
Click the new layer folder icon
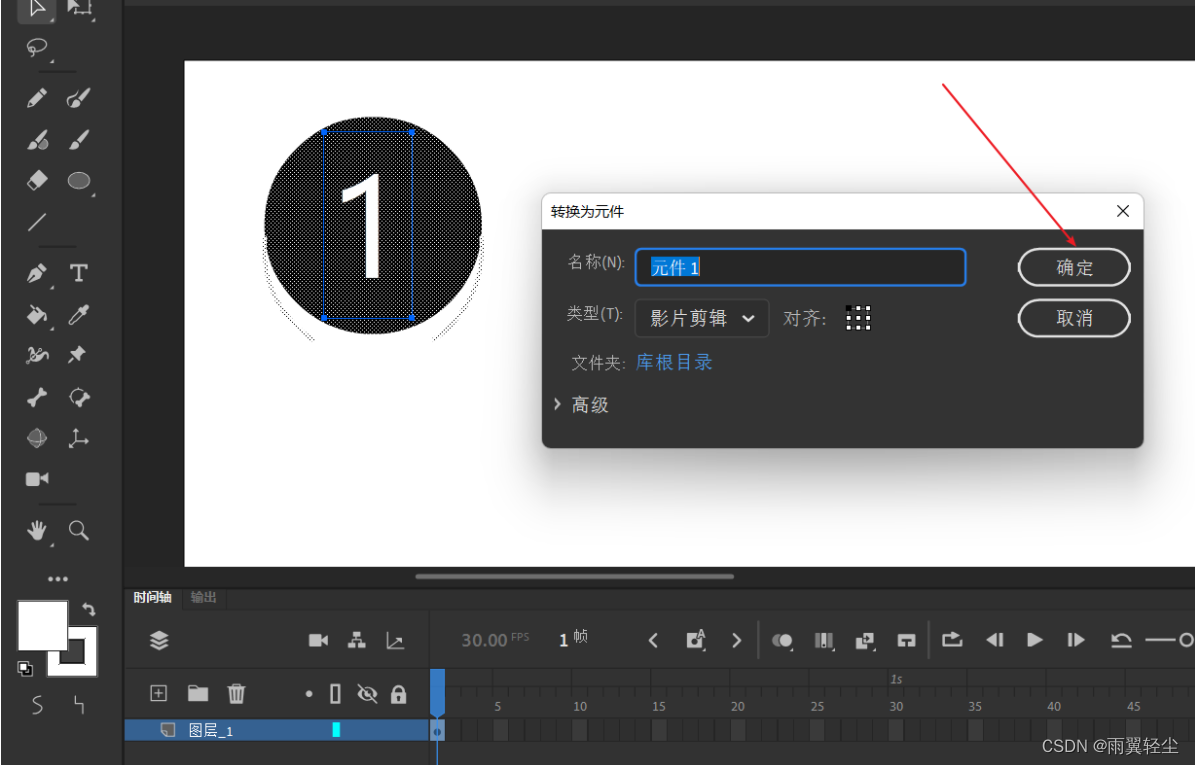[x=198, y=693]
